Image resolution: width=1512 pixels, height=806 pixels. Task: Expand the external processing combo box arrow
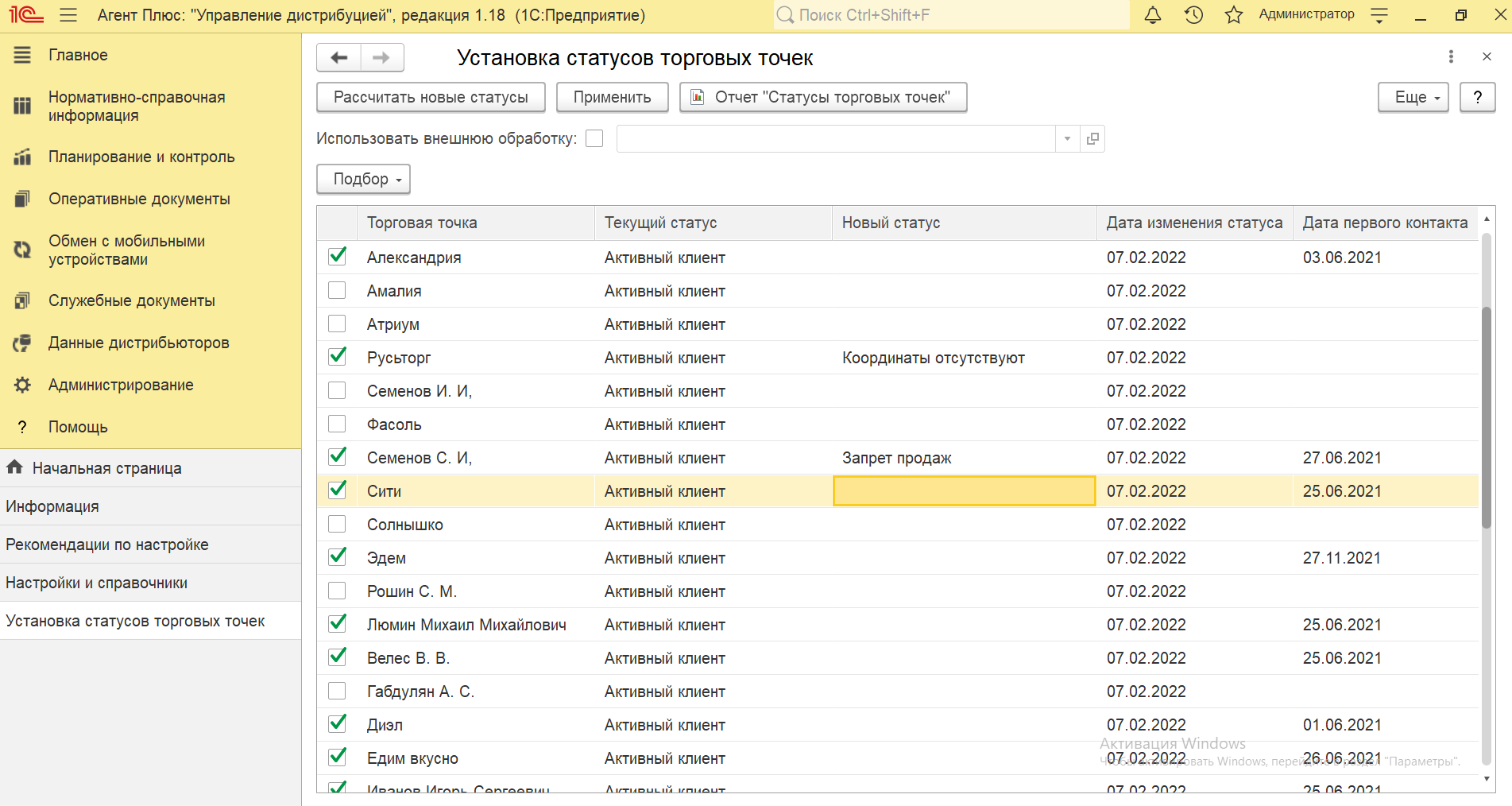click(1067, 138)
